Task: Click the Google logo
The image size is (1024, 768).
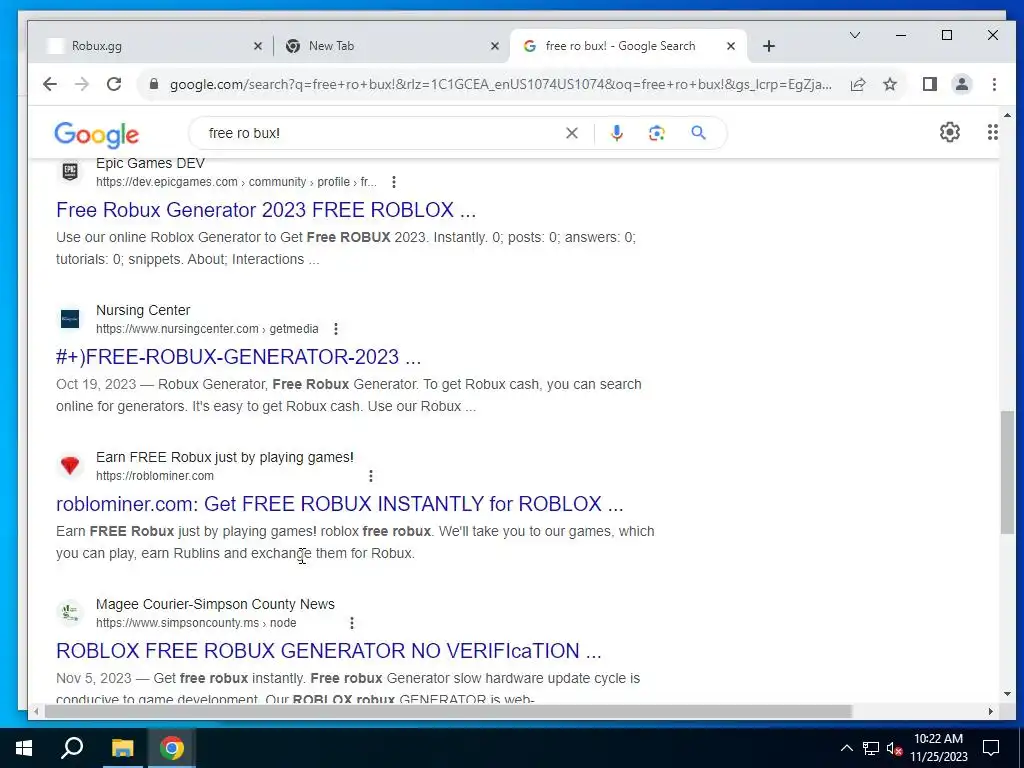Action: pos(97,135)
